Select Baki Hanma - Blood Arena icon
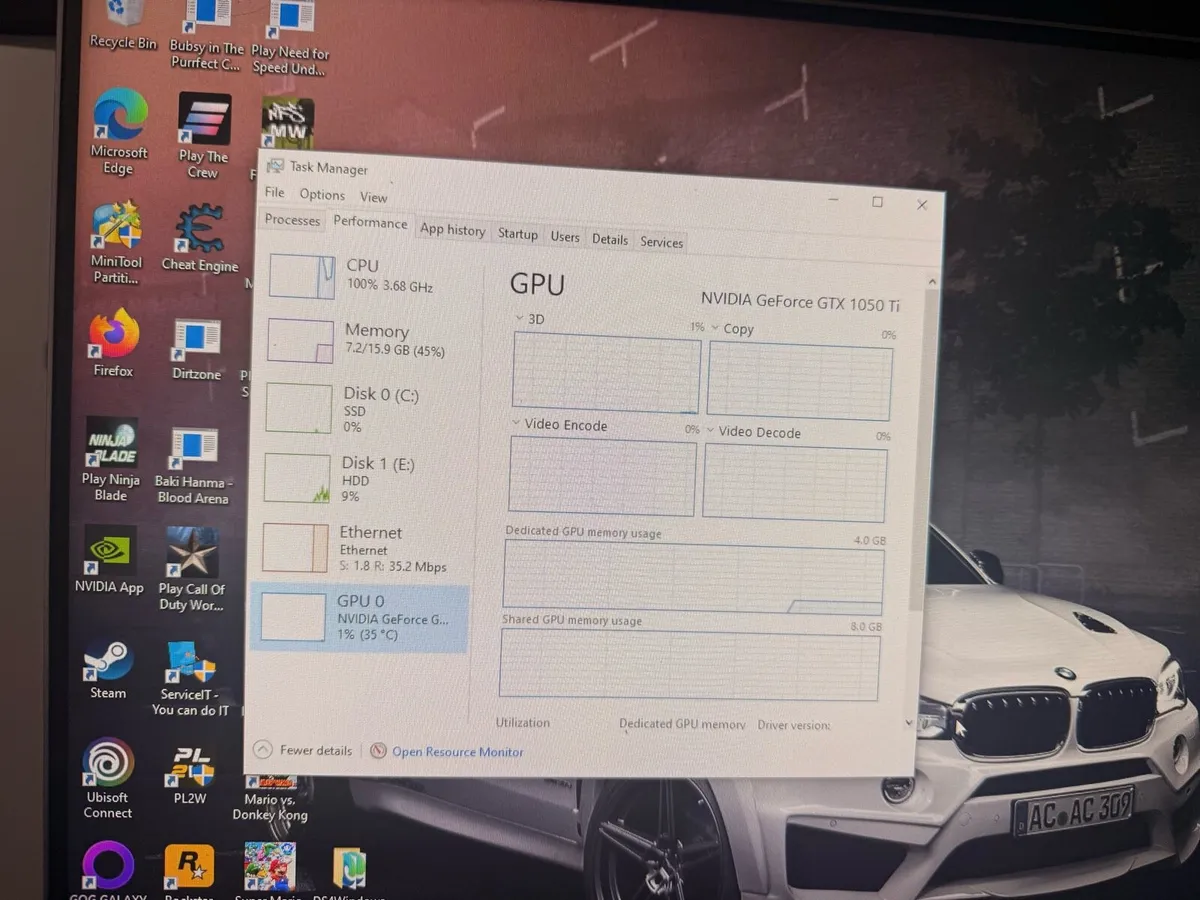 click(x=193, y=466)
